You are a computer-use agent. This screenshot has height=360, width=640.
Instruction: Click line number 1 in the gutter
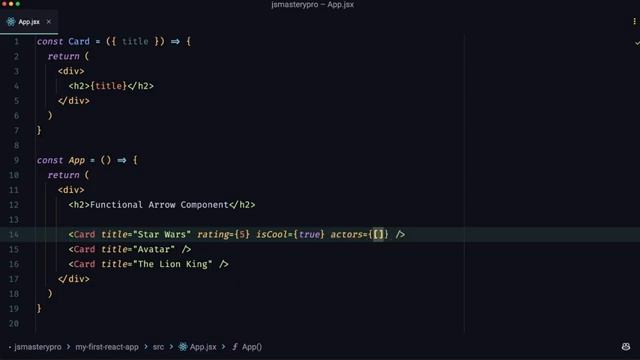[16, 42]
